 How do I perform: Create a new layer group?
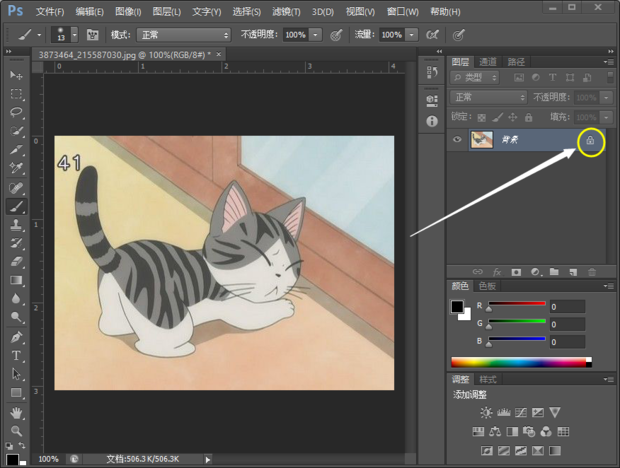pos(554,272)
